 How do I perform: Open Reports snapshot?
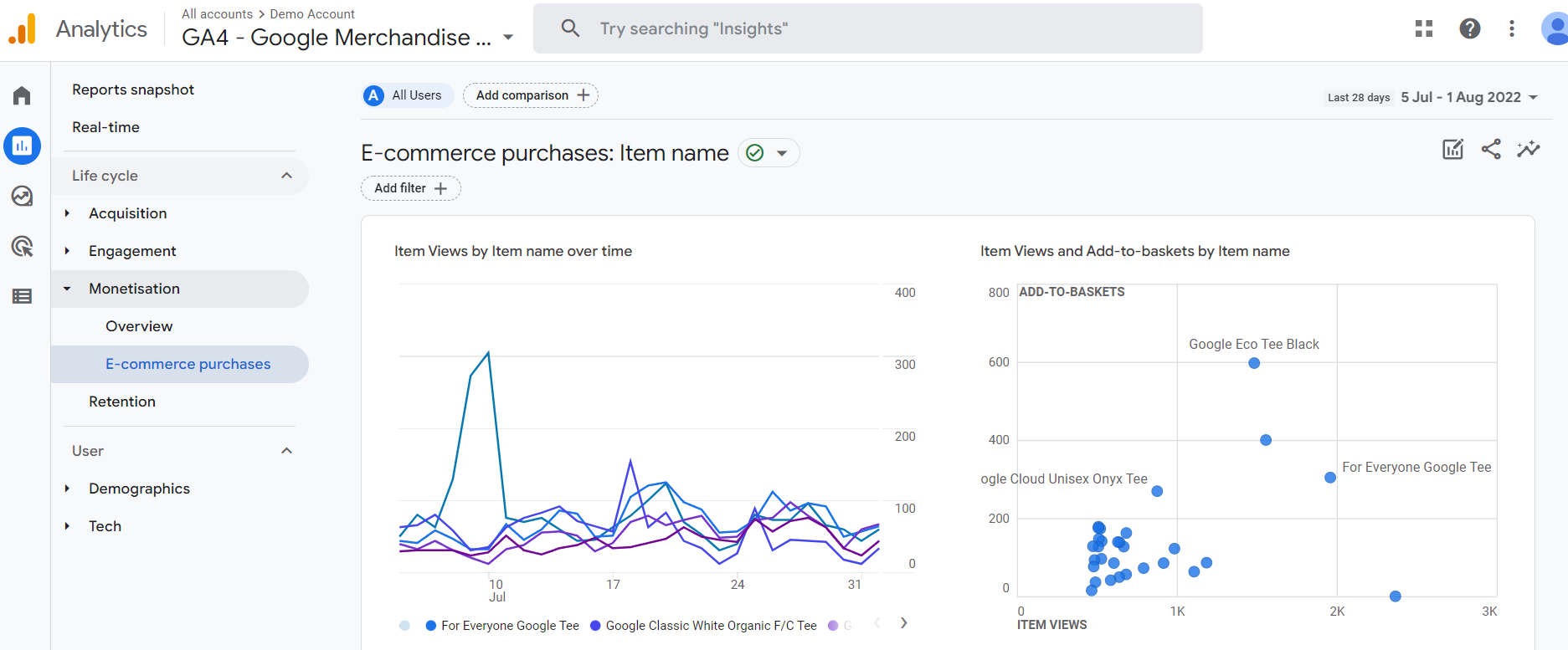click(x=133, y=90)
